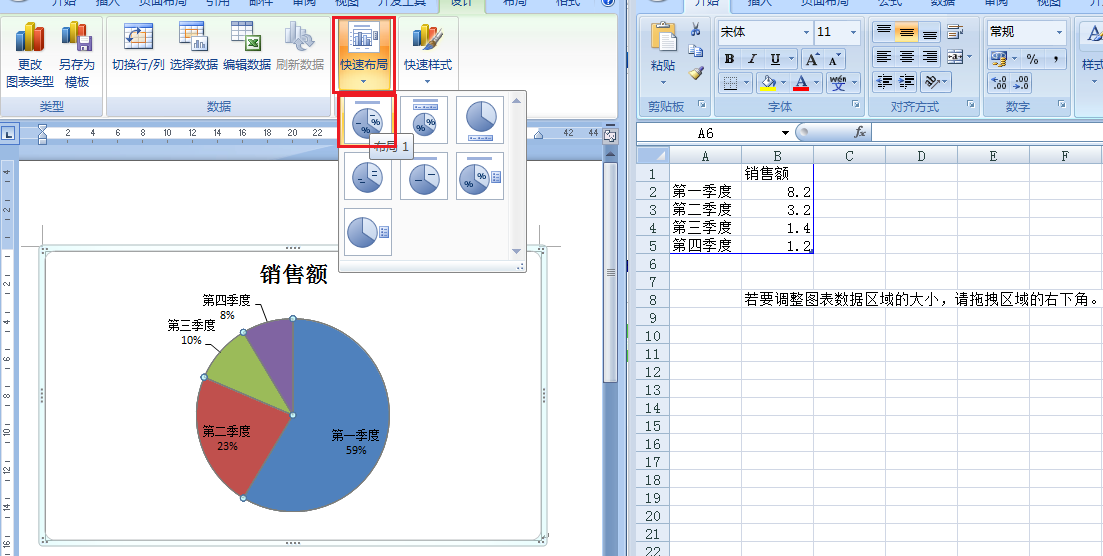1103x556 pixels.
Task: Click the Merge and Center icon
Action: coord(955,57)
